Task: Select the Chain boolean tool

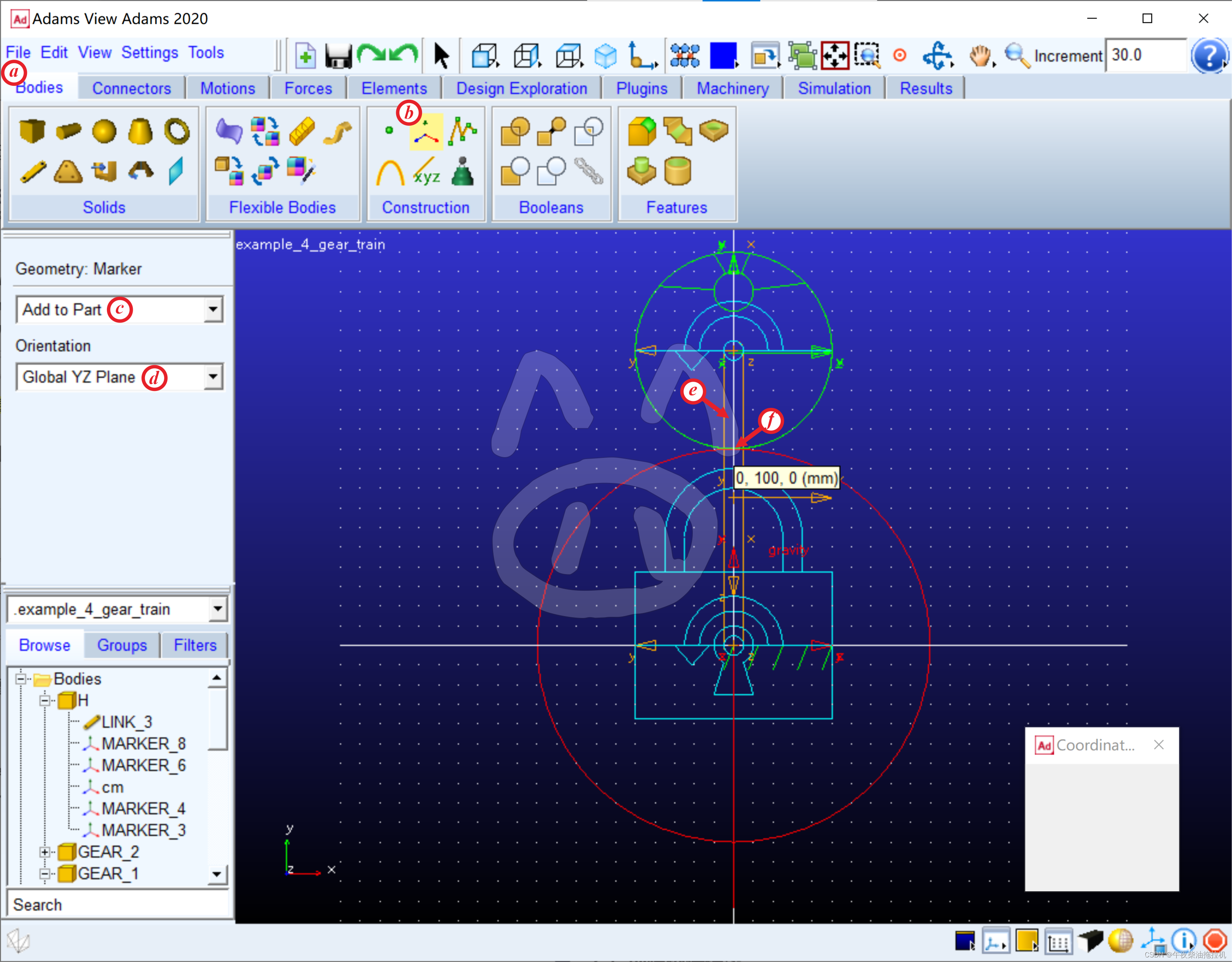Action: [x=588, y=172]
